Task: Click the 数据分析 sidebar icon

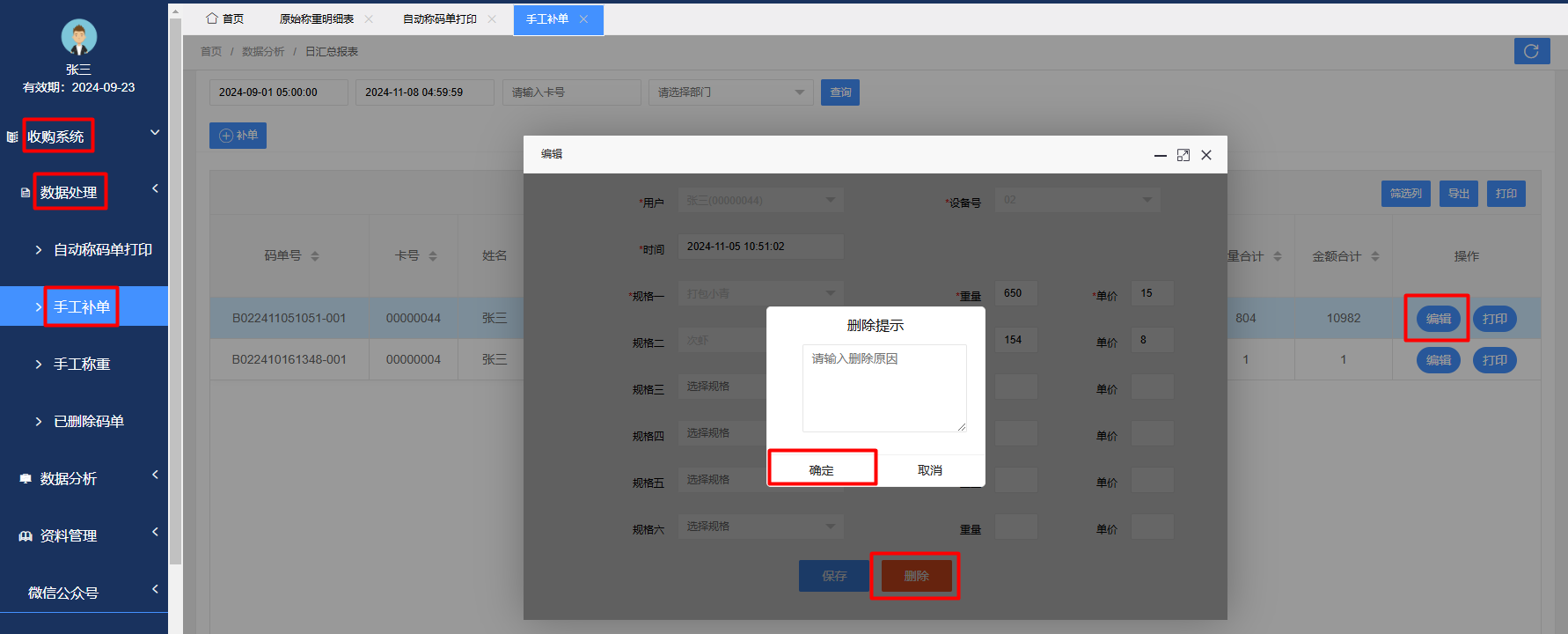Action: point(26,479)
